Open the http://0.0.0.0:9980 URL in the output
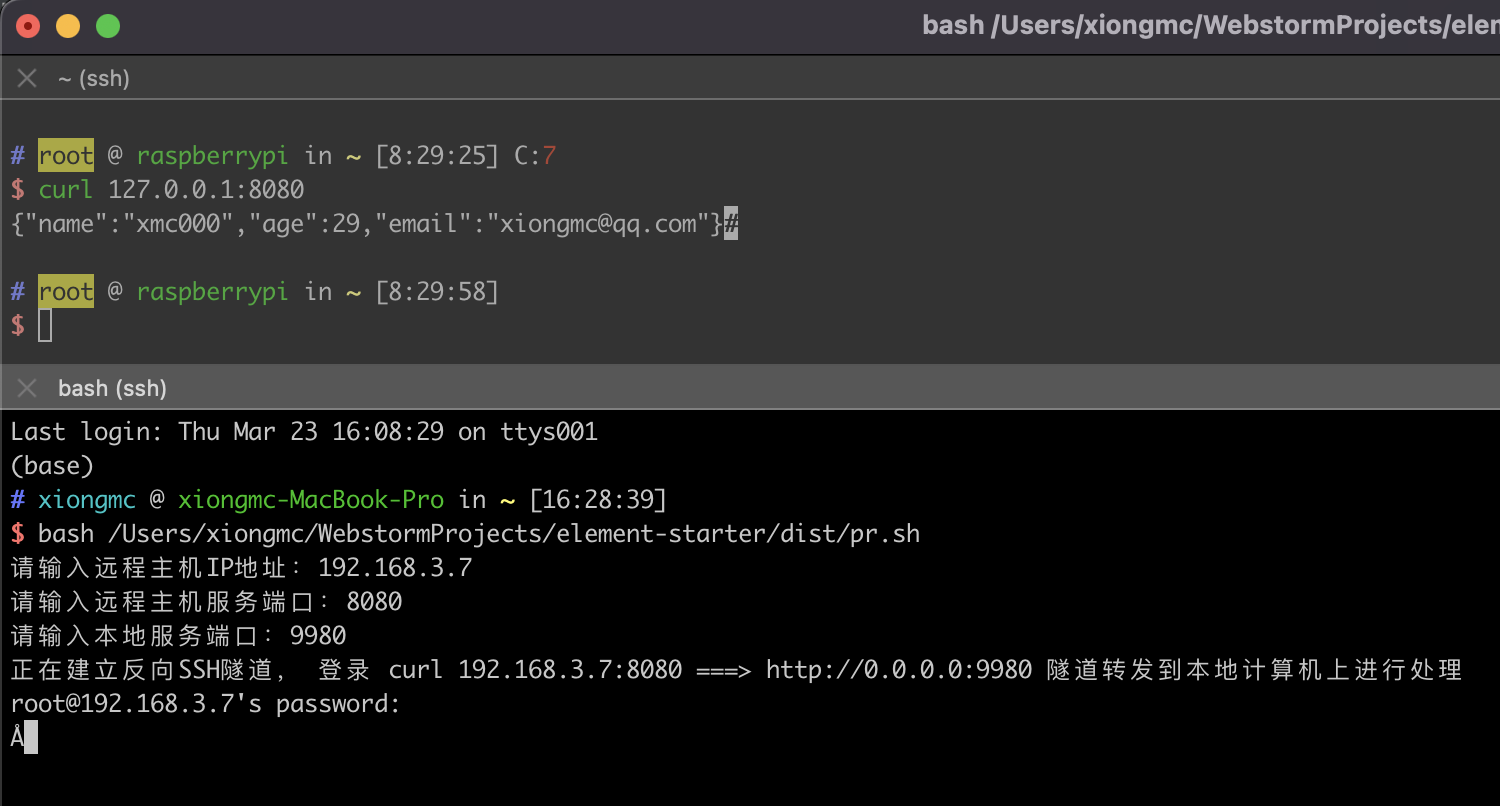This screenshot has height=806, width=1500. (899, 670)
